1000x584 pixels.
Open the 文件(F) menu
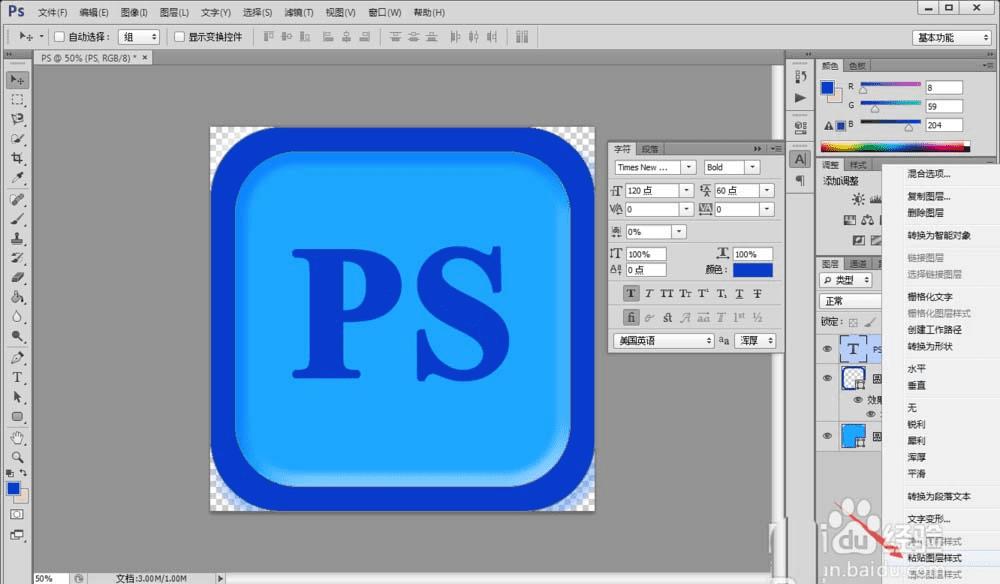coord(52,12)
